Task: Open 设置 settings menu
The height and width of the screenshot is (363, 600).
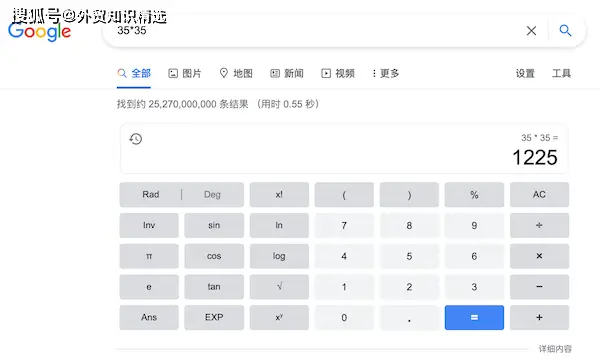Action: pos(525,73)
